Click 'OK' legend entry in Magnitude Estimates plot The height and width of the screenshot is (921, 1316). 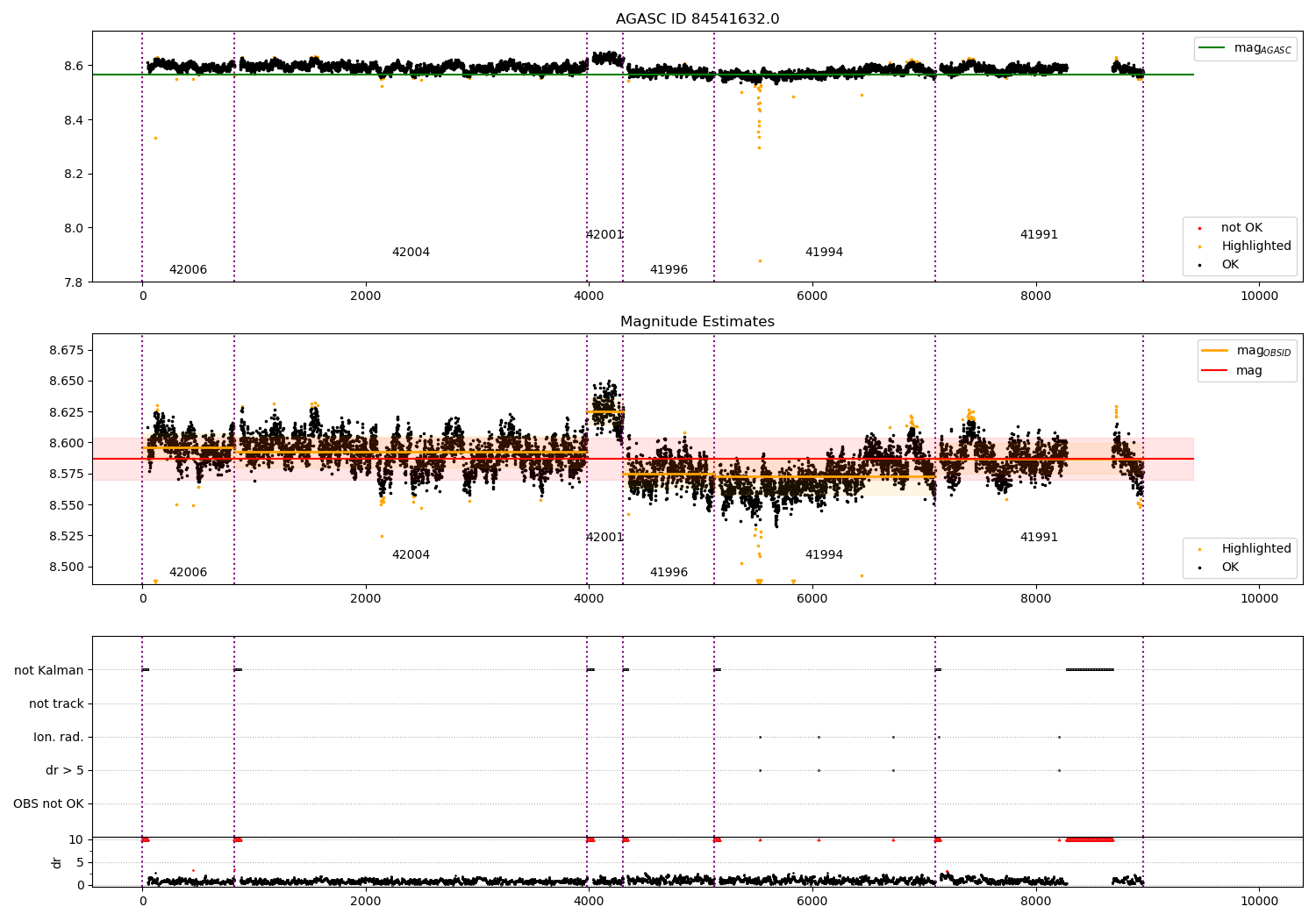1230,568
